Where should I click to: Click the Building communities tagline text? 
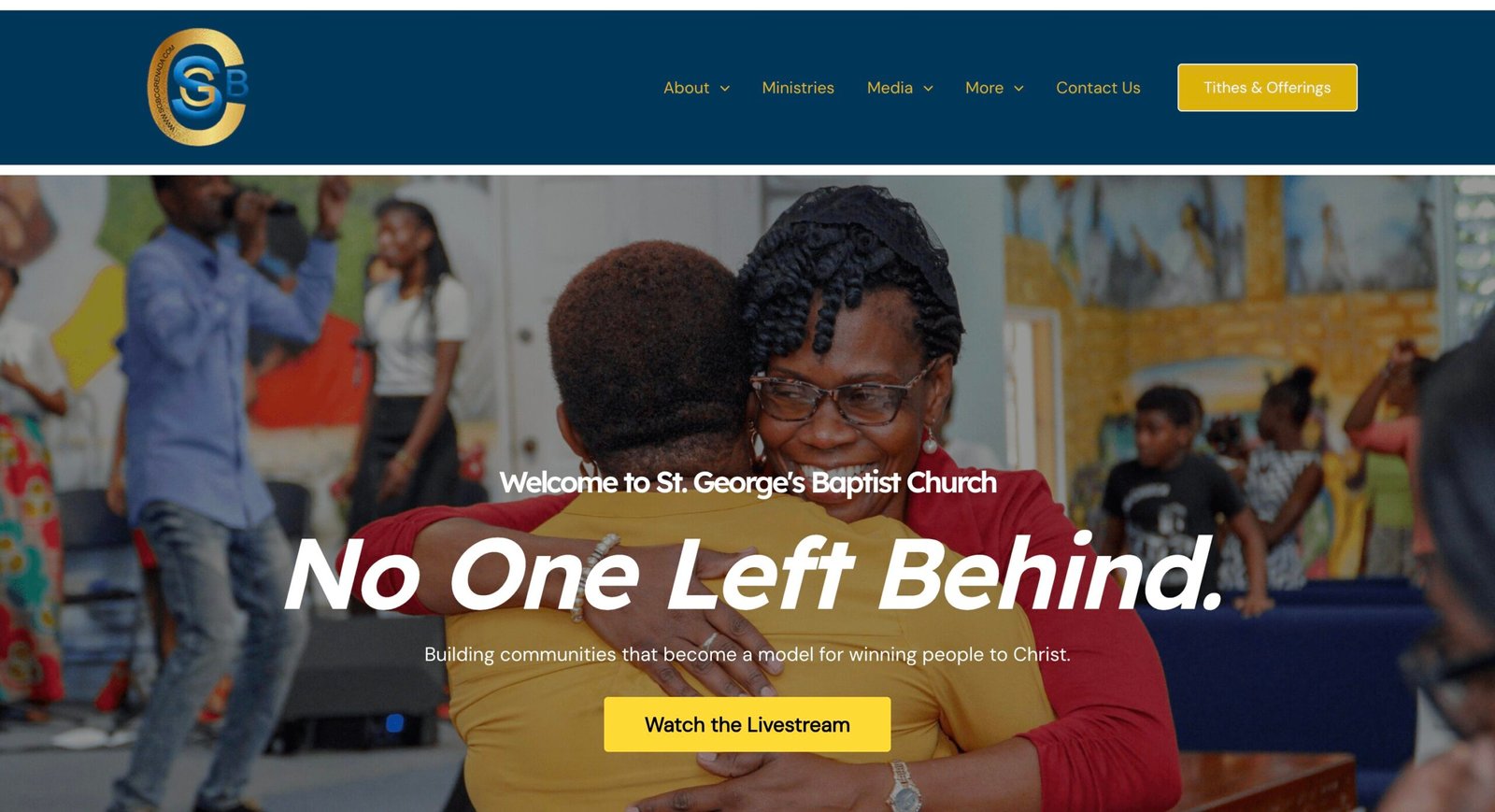(x=747, y=654)
